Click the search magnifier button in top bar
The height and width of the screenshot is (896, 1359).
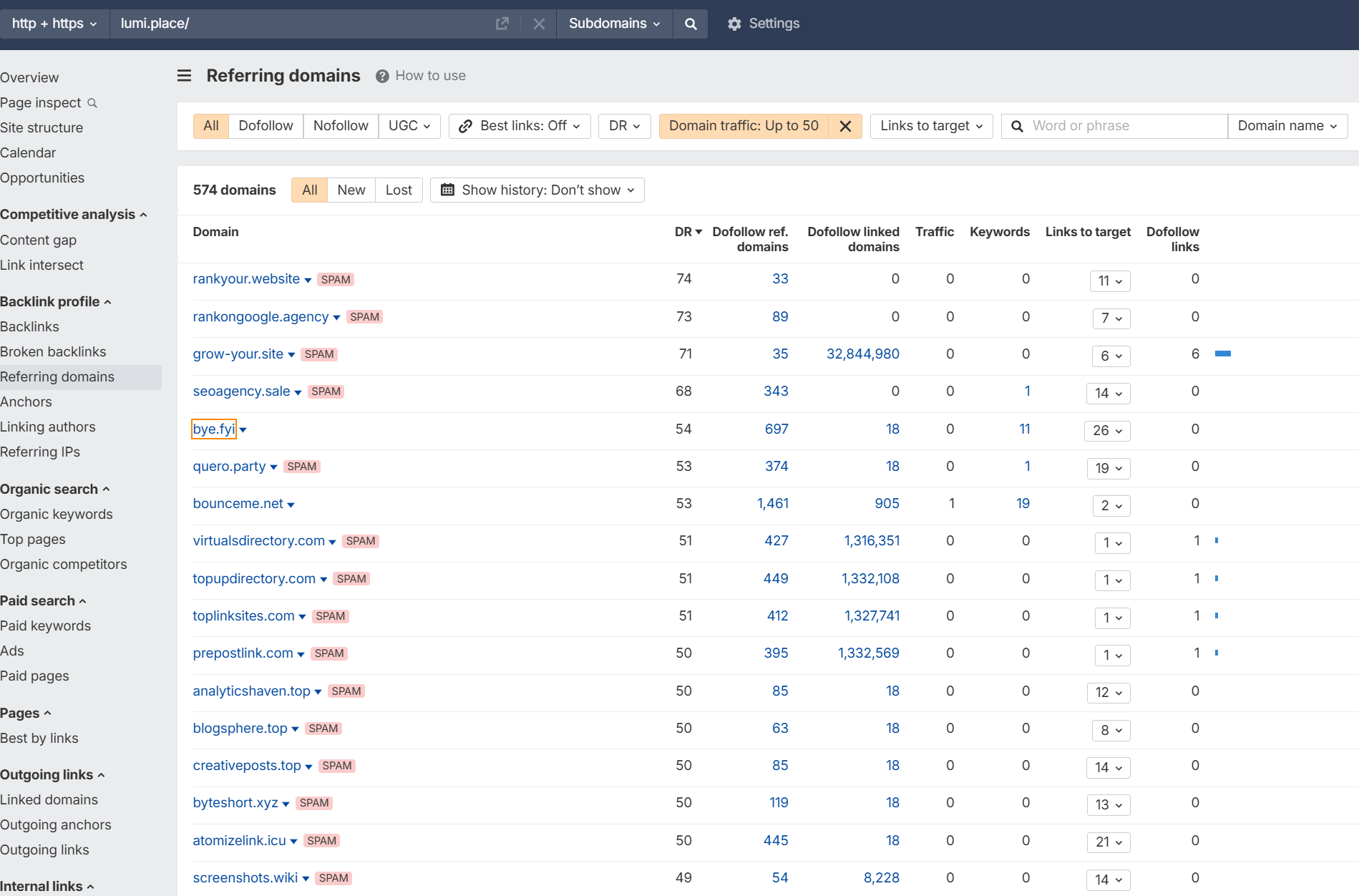click(x=690, y=24)
